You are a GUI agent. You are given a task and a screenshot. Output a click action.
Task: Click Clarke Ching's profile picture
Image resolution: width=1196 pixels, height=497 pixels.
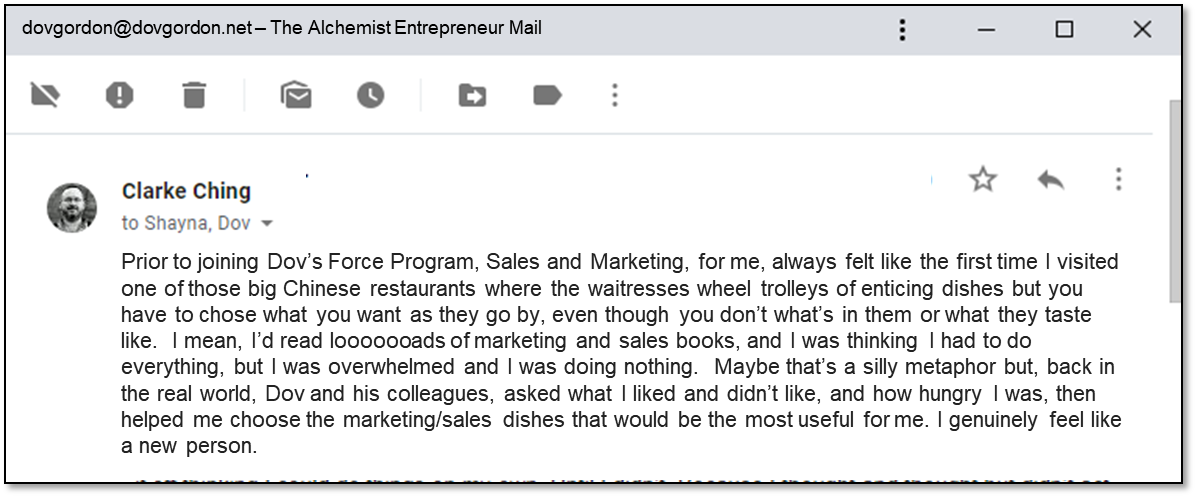pos(72,207)
